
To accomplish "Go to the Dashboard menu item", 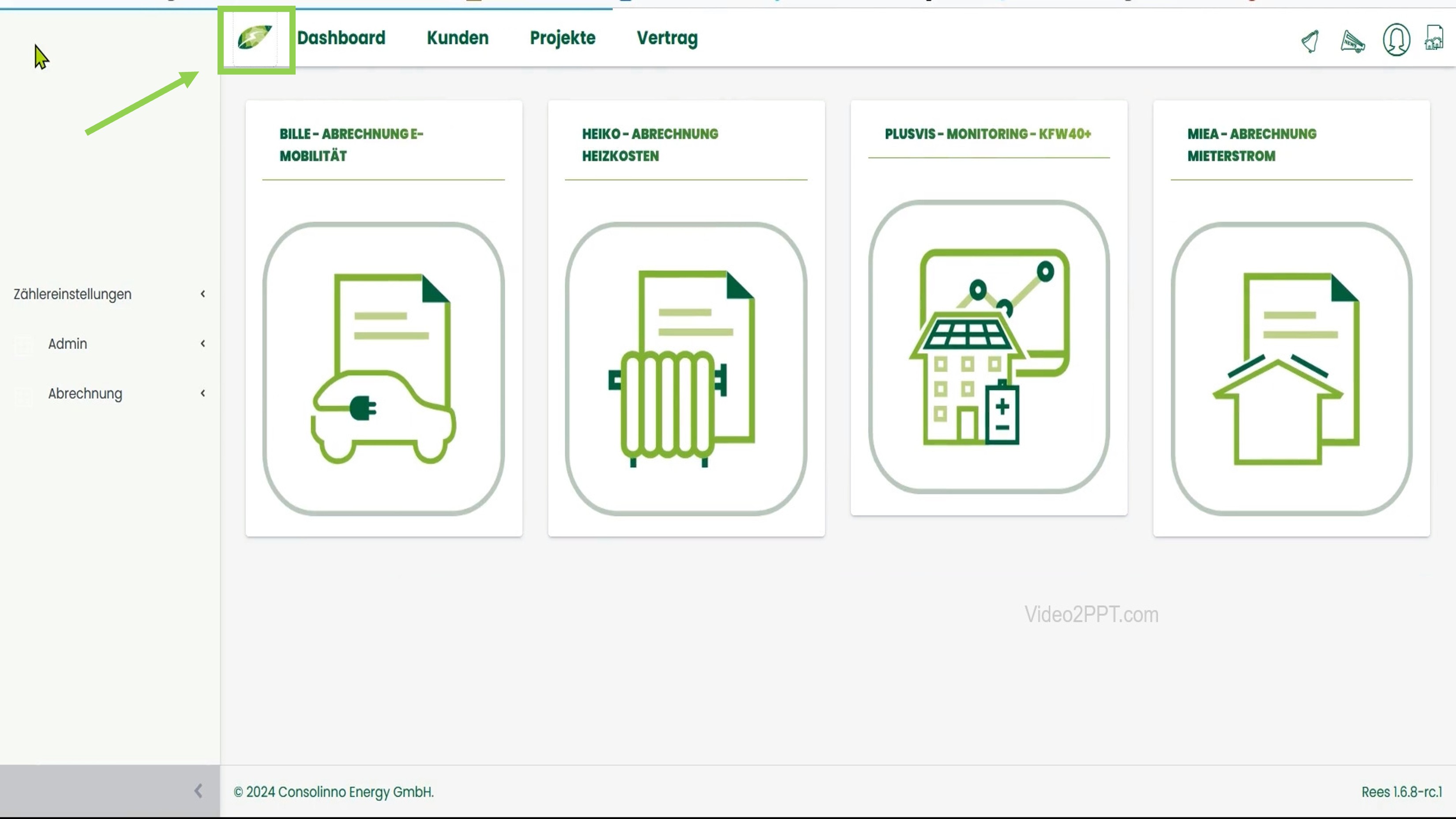I will (341, 38).
